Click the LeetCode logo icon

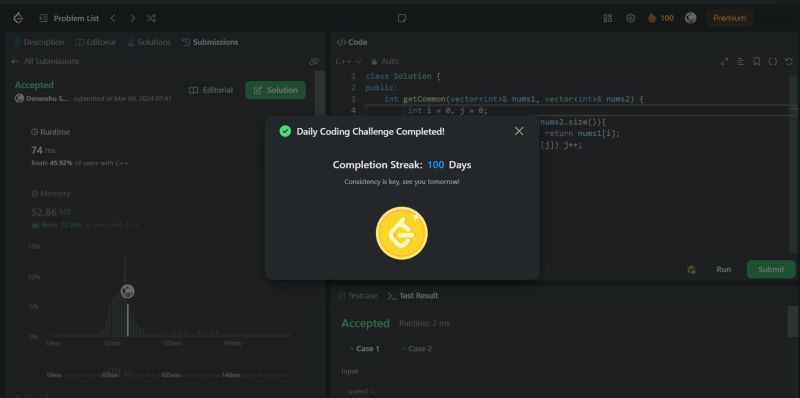[18, 18]
